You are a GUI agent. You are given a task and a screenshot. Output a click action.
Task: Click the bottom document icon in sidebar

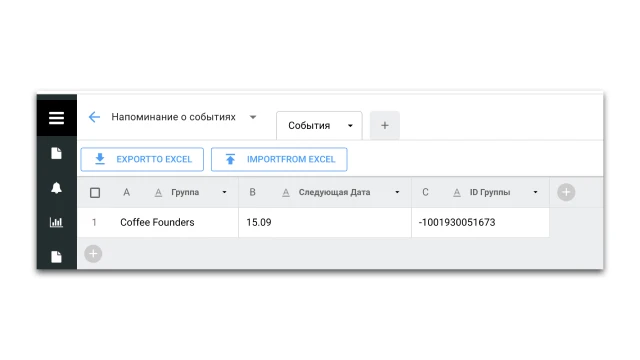tap(56, 257)
